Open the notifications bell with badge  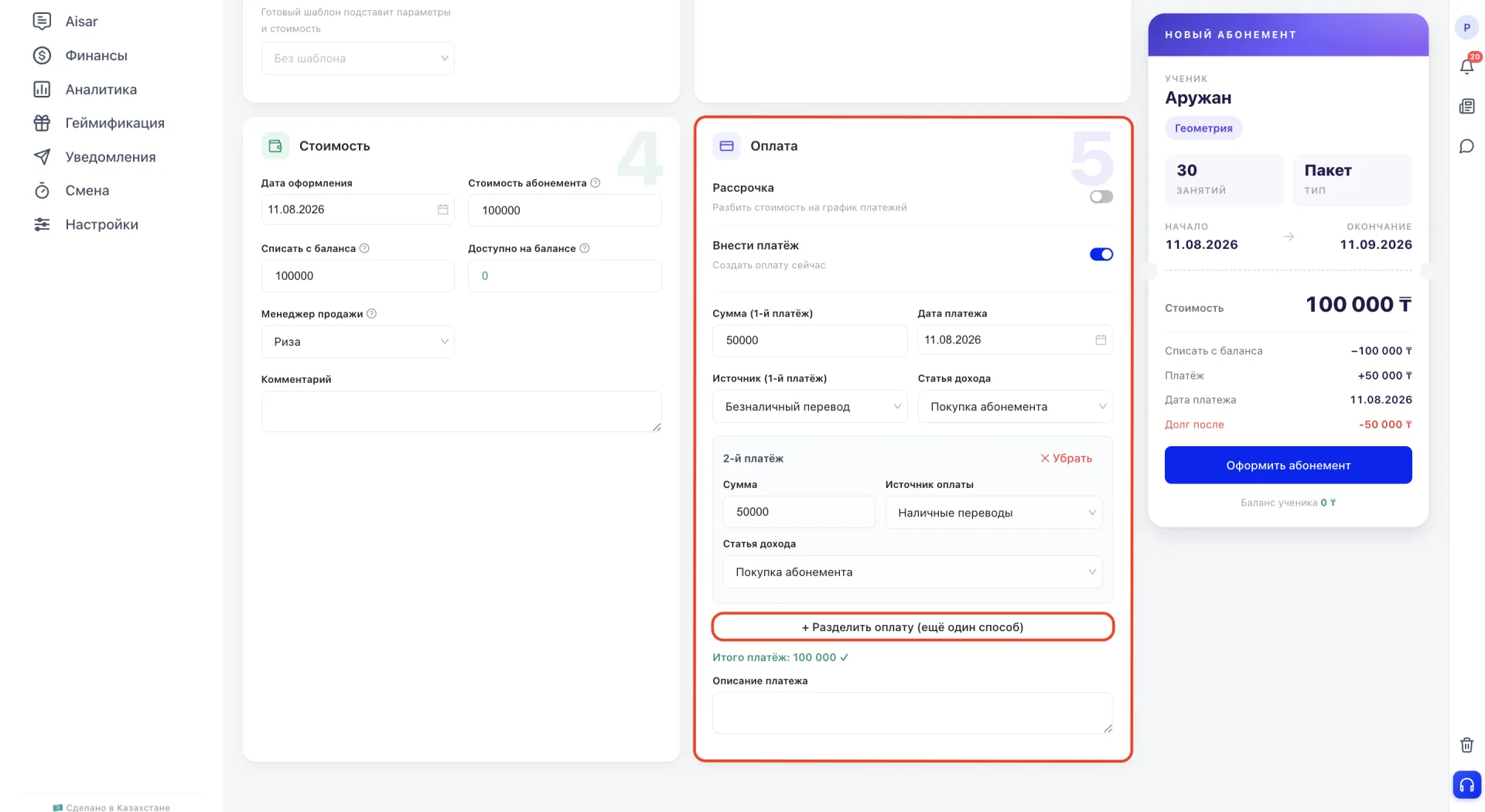point(1466,66)
